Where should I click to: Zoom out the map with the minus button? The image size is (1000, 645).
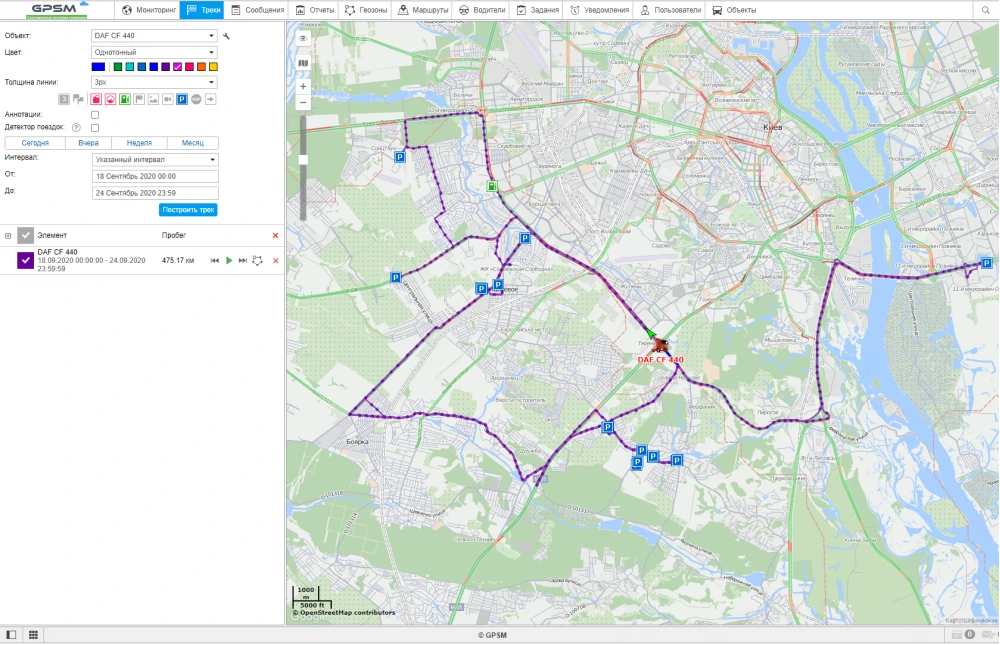(303, 102)
